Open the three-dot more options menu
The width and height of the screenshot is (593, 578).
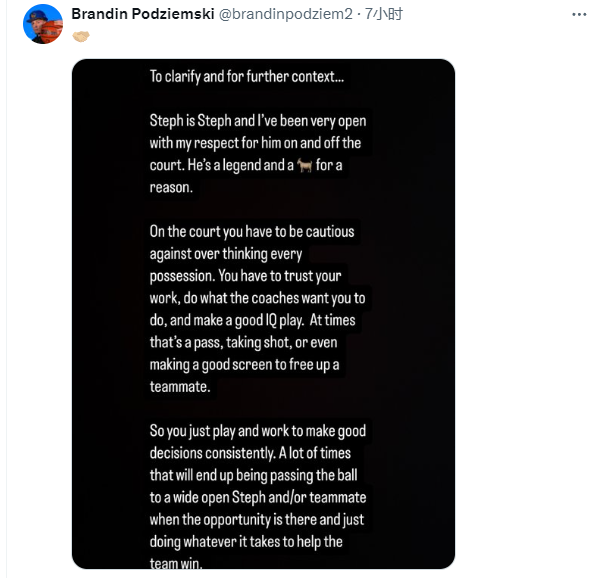tap(579, 15)
